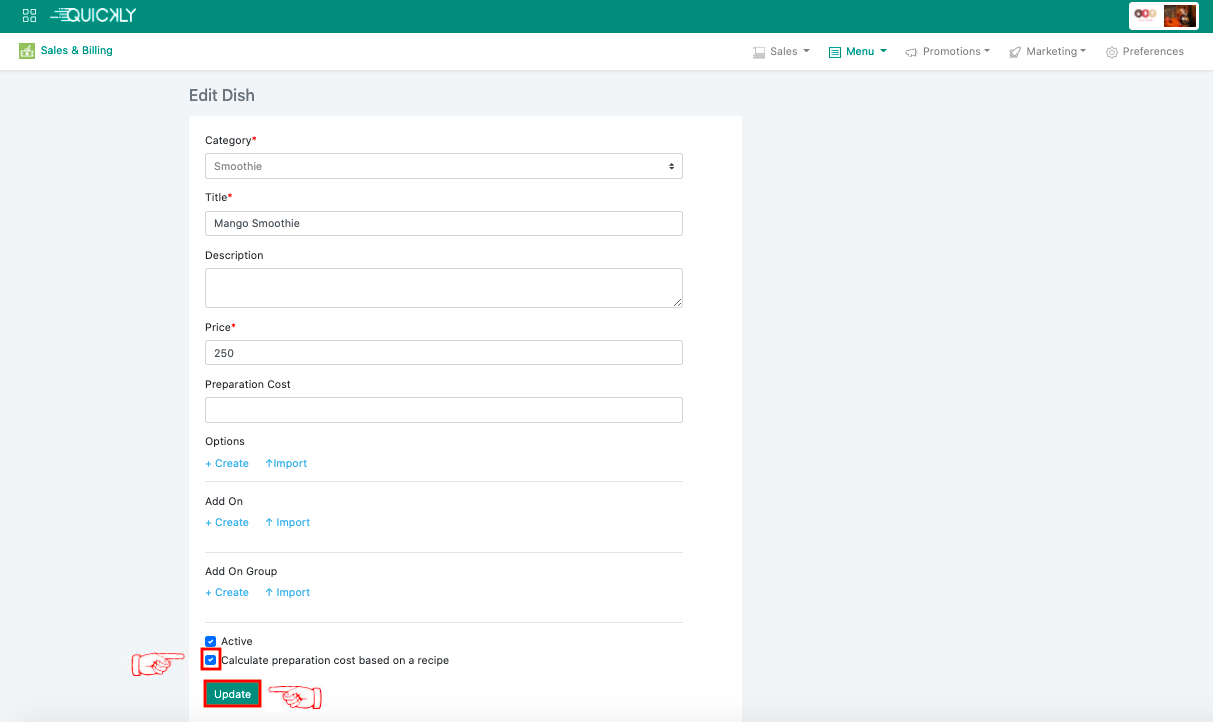Uncheck the Active checkbox
Image resolution: width=1213 pixels, height=722 pixels.
click(210, 641)
